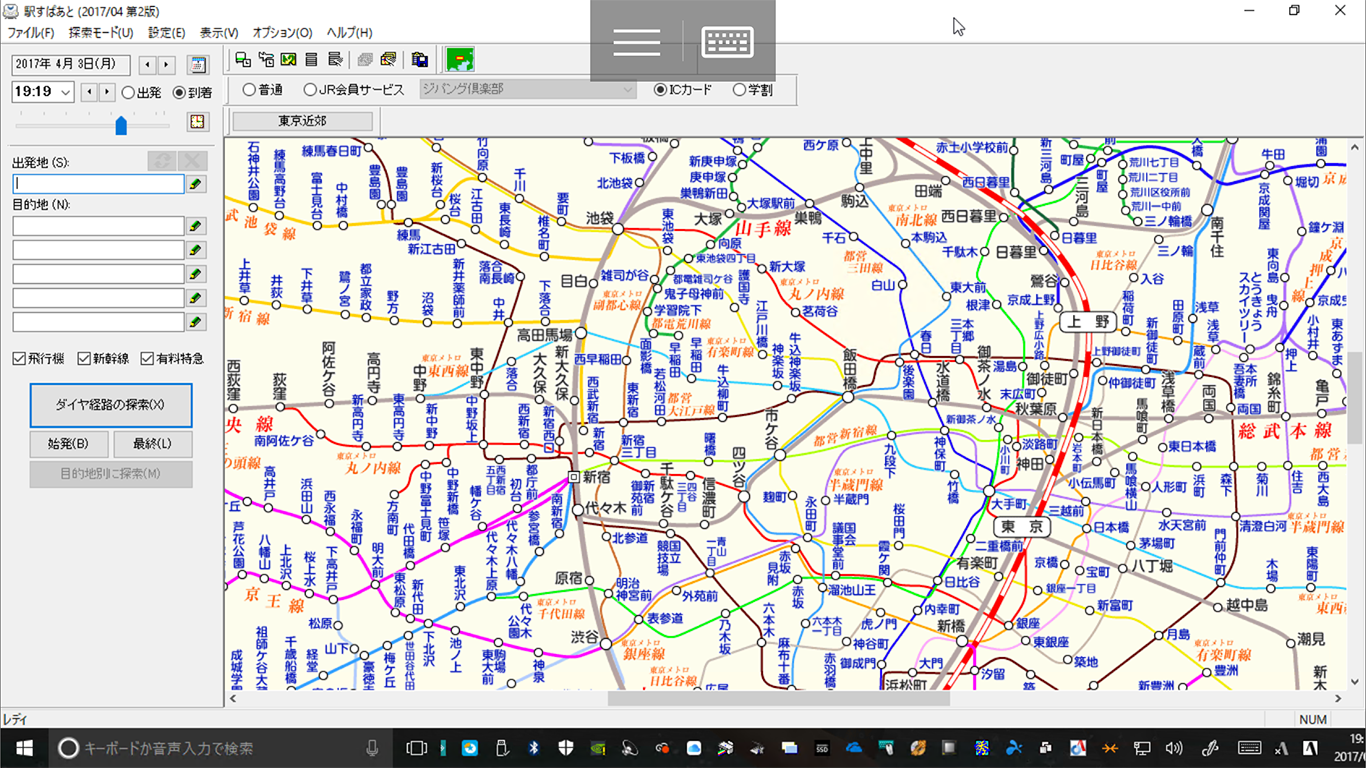Click the ダイヤ経路の探索(X) button
1366x768 pixels.
coord(111,405)
